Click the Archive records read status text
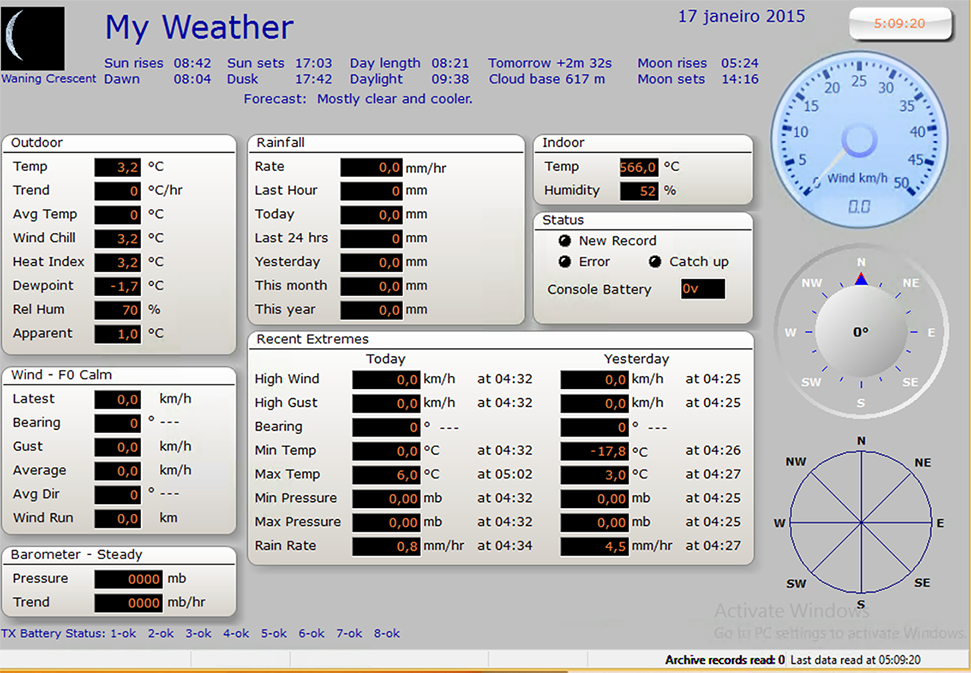 [724, 660]
